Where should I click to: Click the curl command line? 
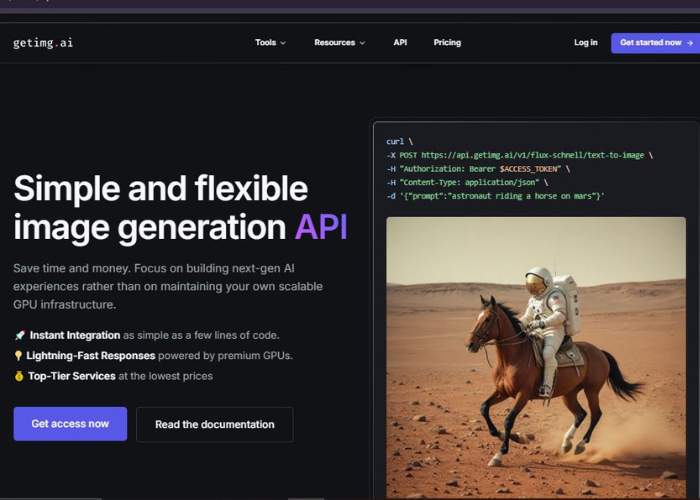(400, 141)
